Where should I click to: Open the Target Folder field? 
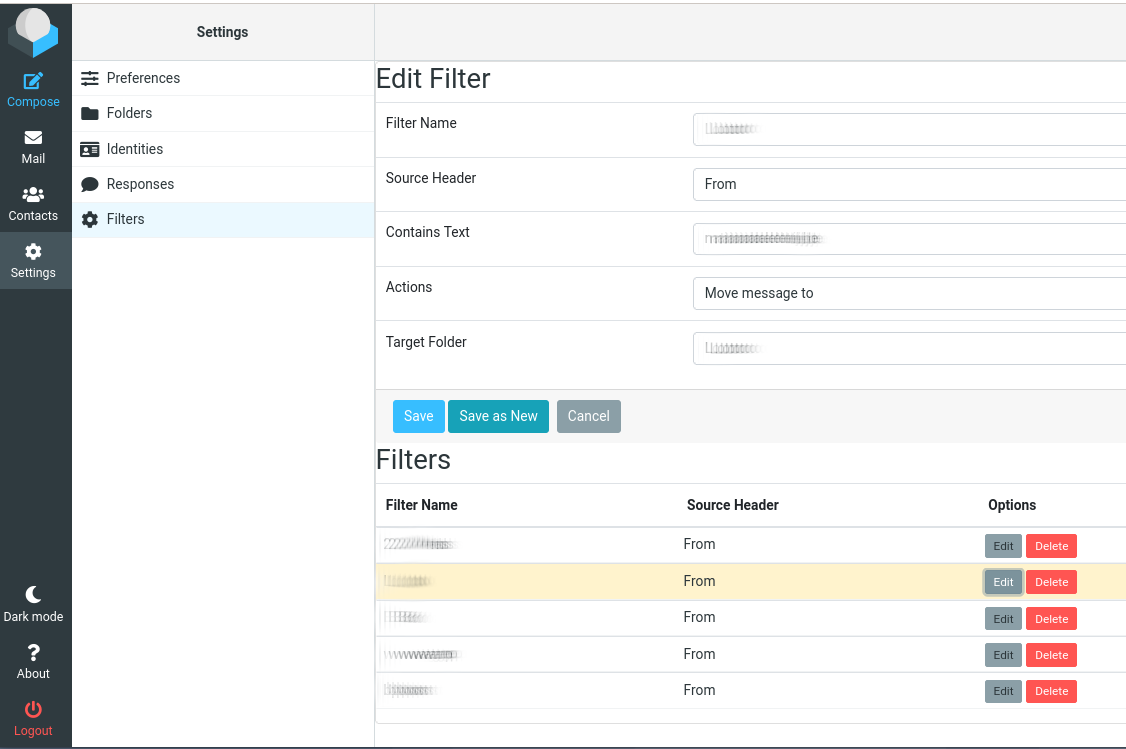[909, 348]
